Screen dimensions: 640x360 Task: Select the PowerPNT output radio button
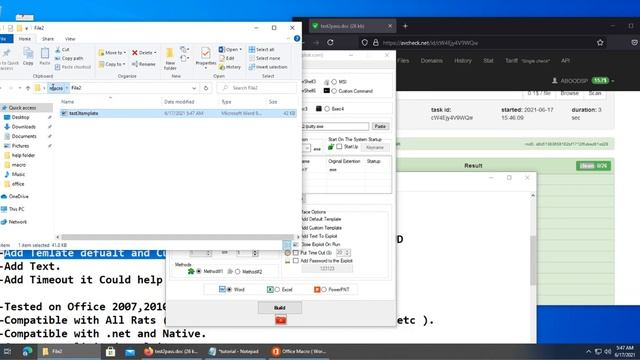[324, 289]
